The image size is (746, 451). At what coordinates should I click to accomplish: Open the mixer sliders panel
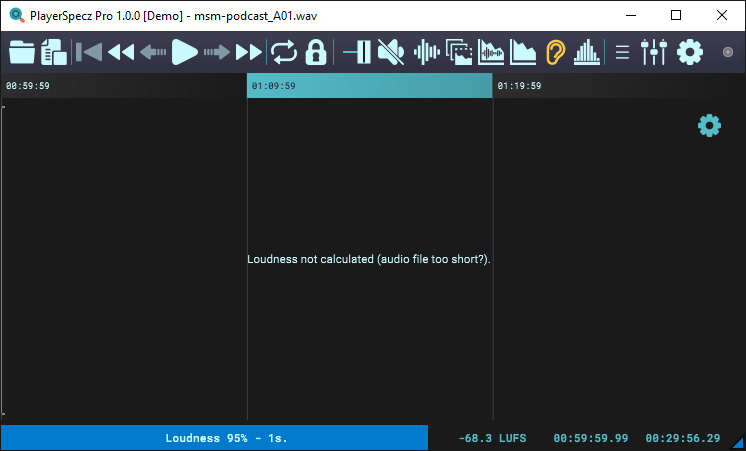click(x=654, y=52)
